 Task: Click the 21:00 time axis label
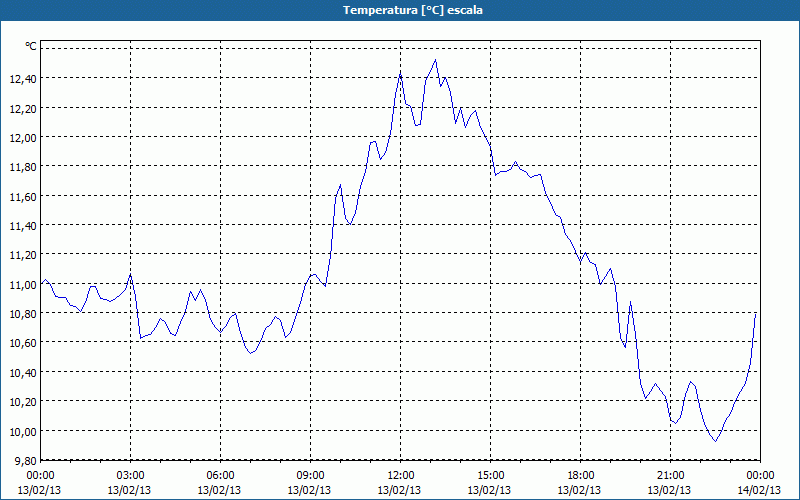[670, 476]
